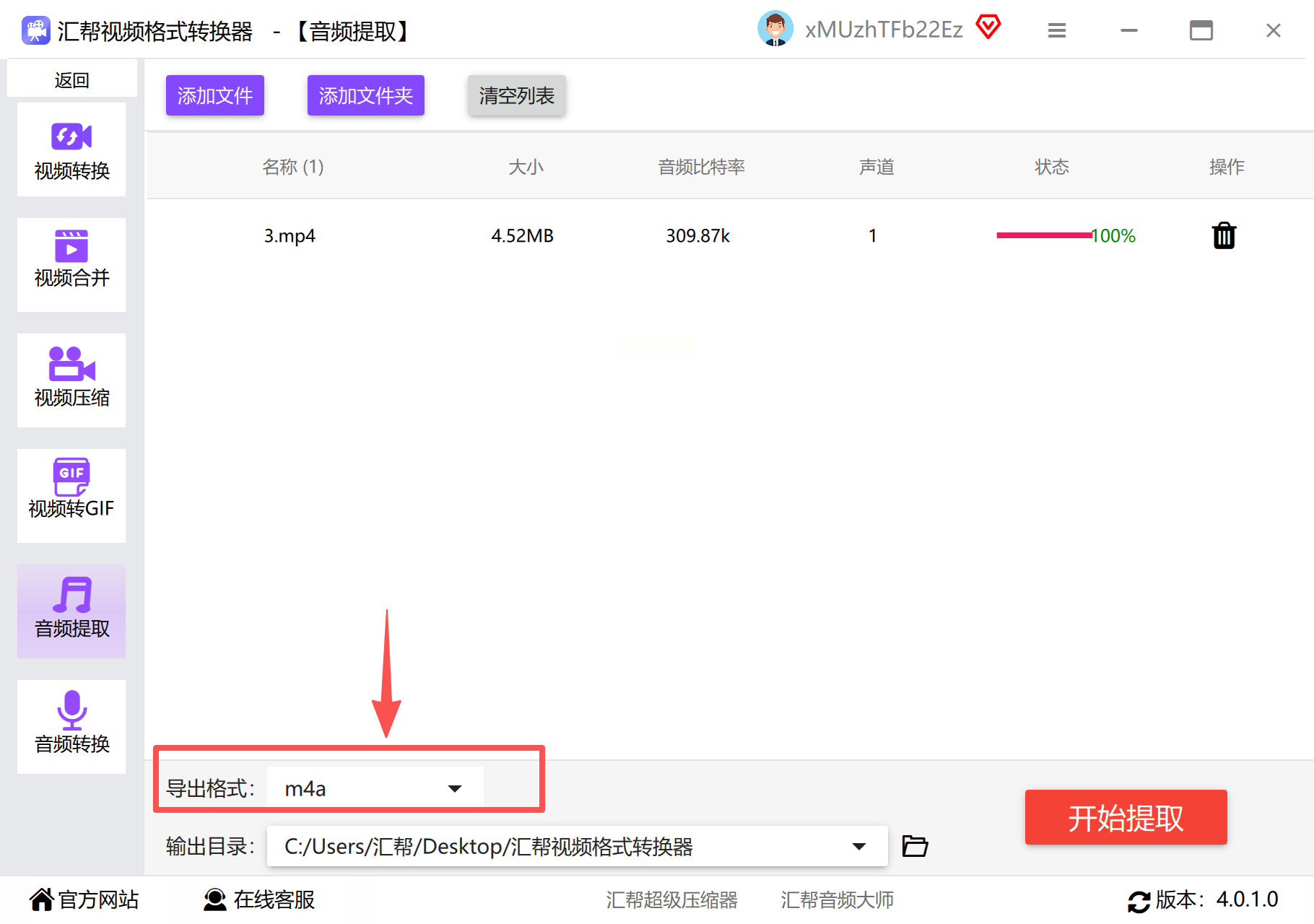Delete 3.mp4 with the trash icon

(x=1224, y=235)
